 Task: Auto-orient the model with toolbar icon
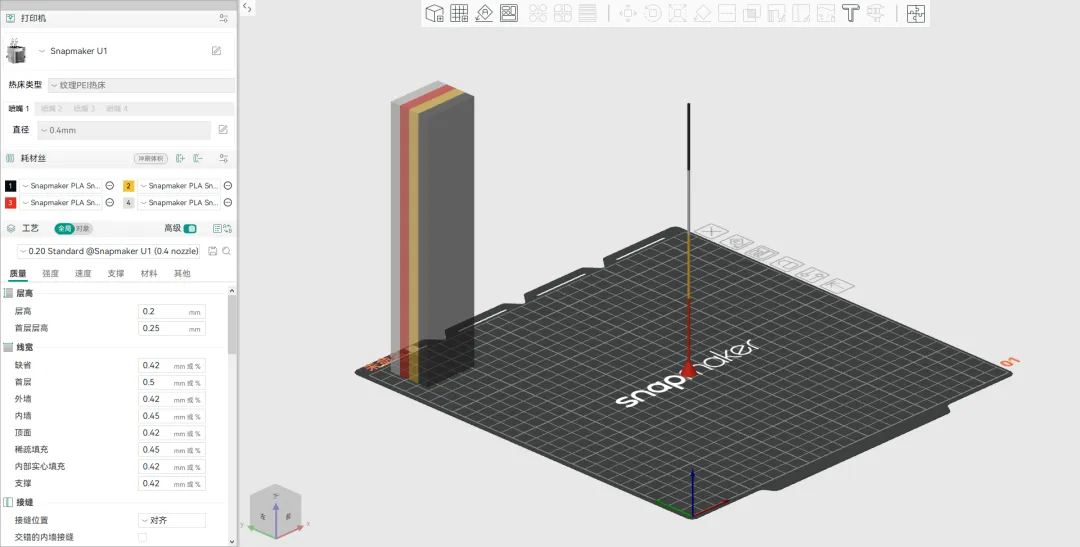(x=484, y=13)
